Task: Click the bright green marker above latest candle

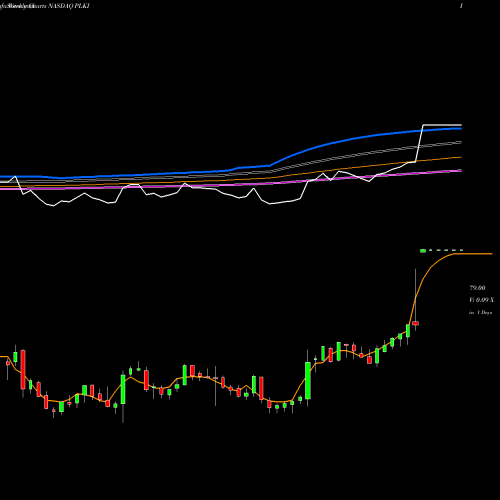Action: 423,251
